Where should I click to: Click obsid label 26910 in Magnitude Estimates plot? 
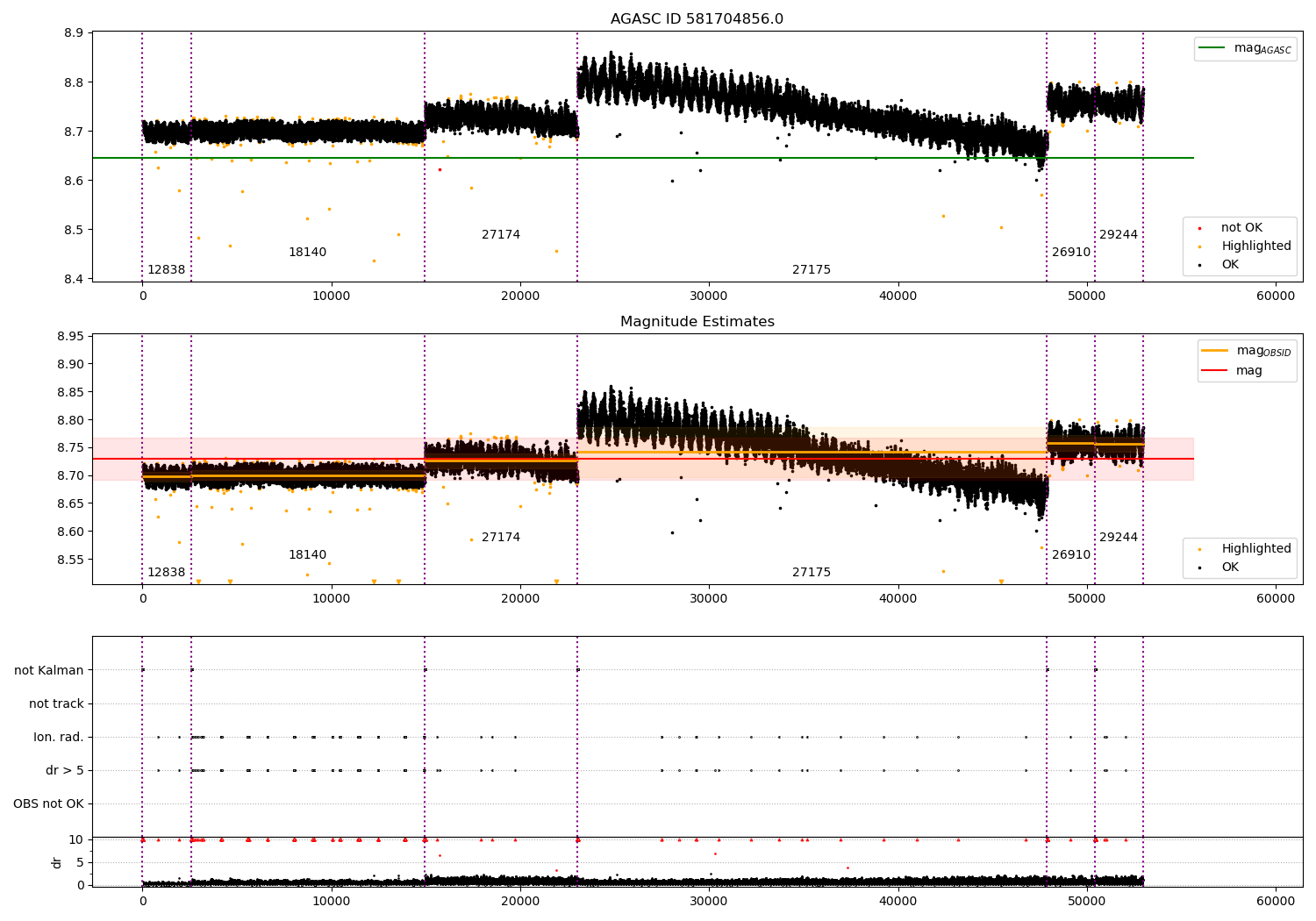click(1071, 555)
